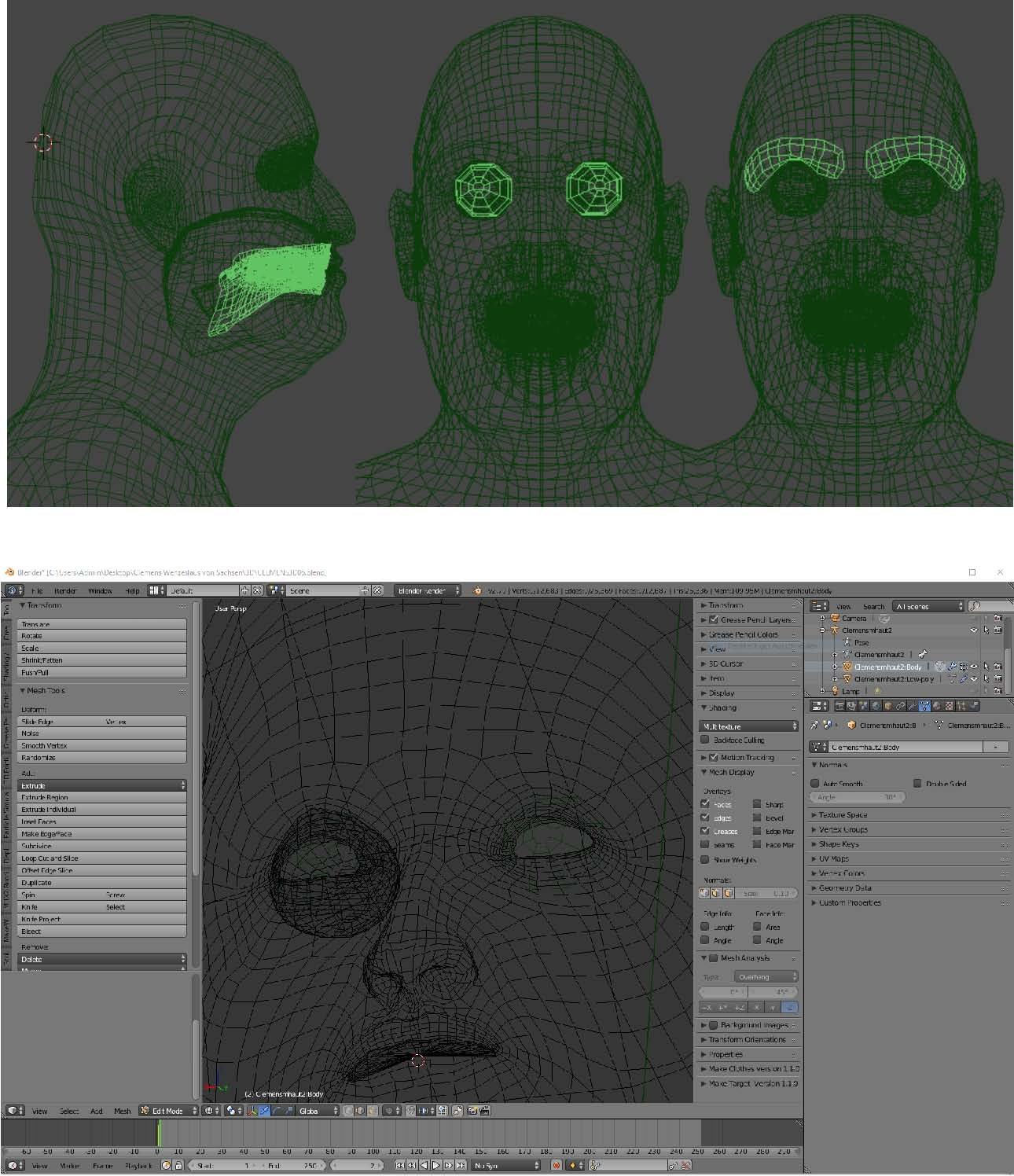Open the Overhang analysis type dropdown

coord(766,976)
